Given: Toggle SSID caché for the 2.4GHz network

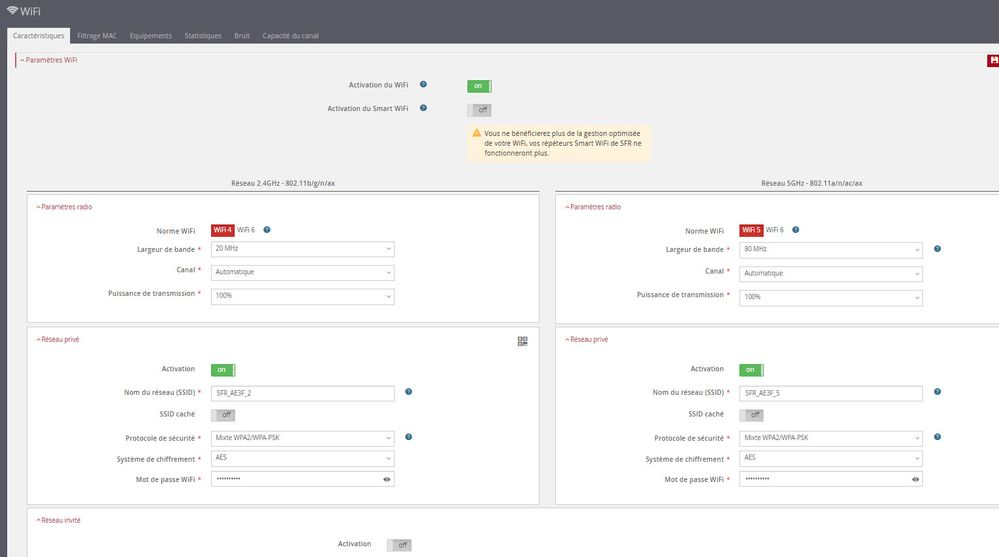Looking at the screenshot, I should click(223, 415).
